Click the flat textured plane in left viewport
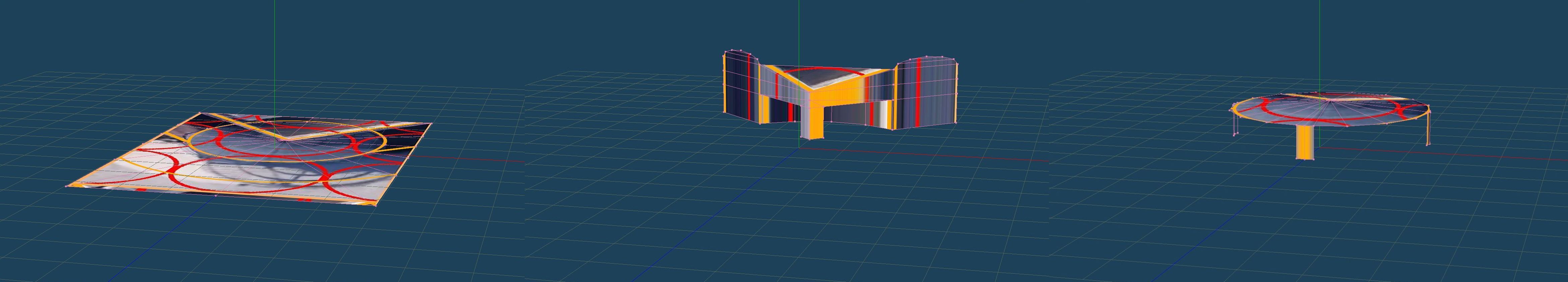This screenshot has width=1568, height=282. click(x=244, y=164)
